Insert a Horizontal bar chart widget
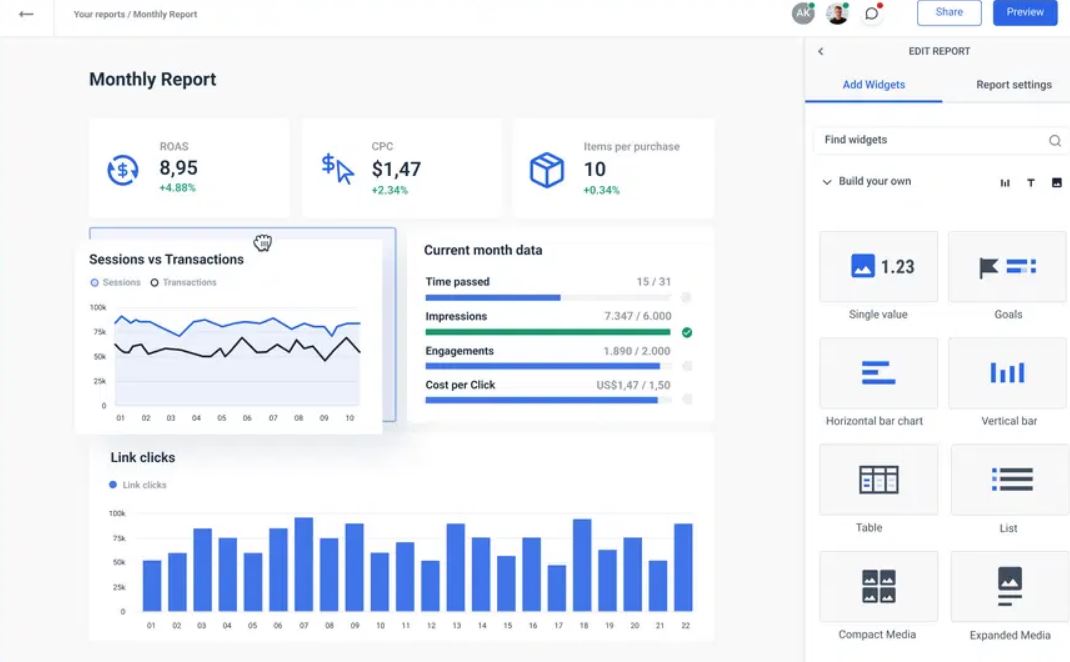Viewport: 1070px width, 662px height. (x=878, y=373)
